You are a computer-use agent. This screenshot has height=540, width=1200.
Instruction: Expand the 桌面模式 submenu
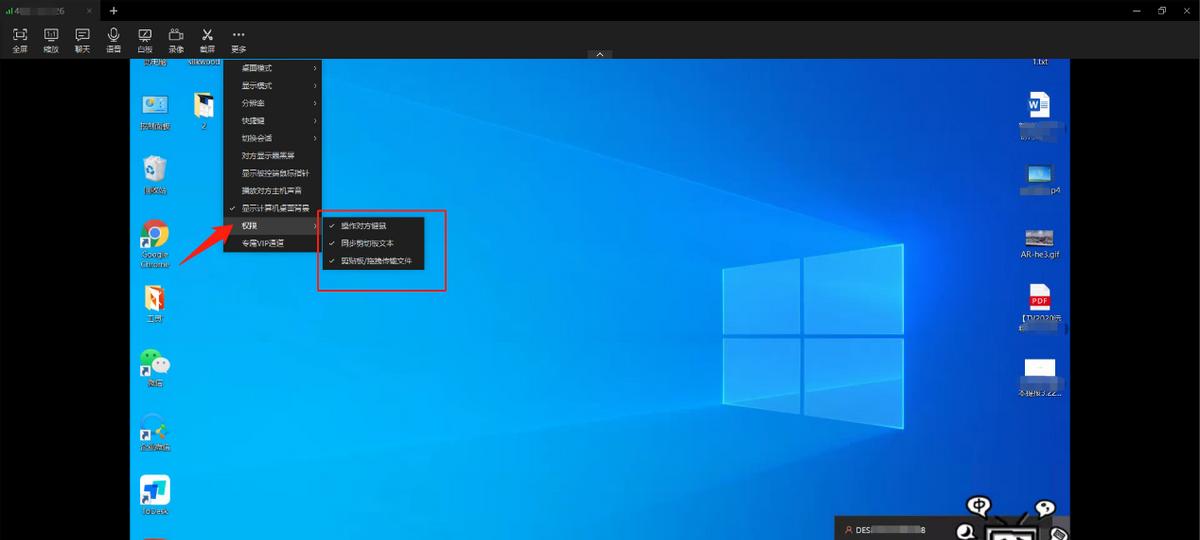click(x=272, y=68)
